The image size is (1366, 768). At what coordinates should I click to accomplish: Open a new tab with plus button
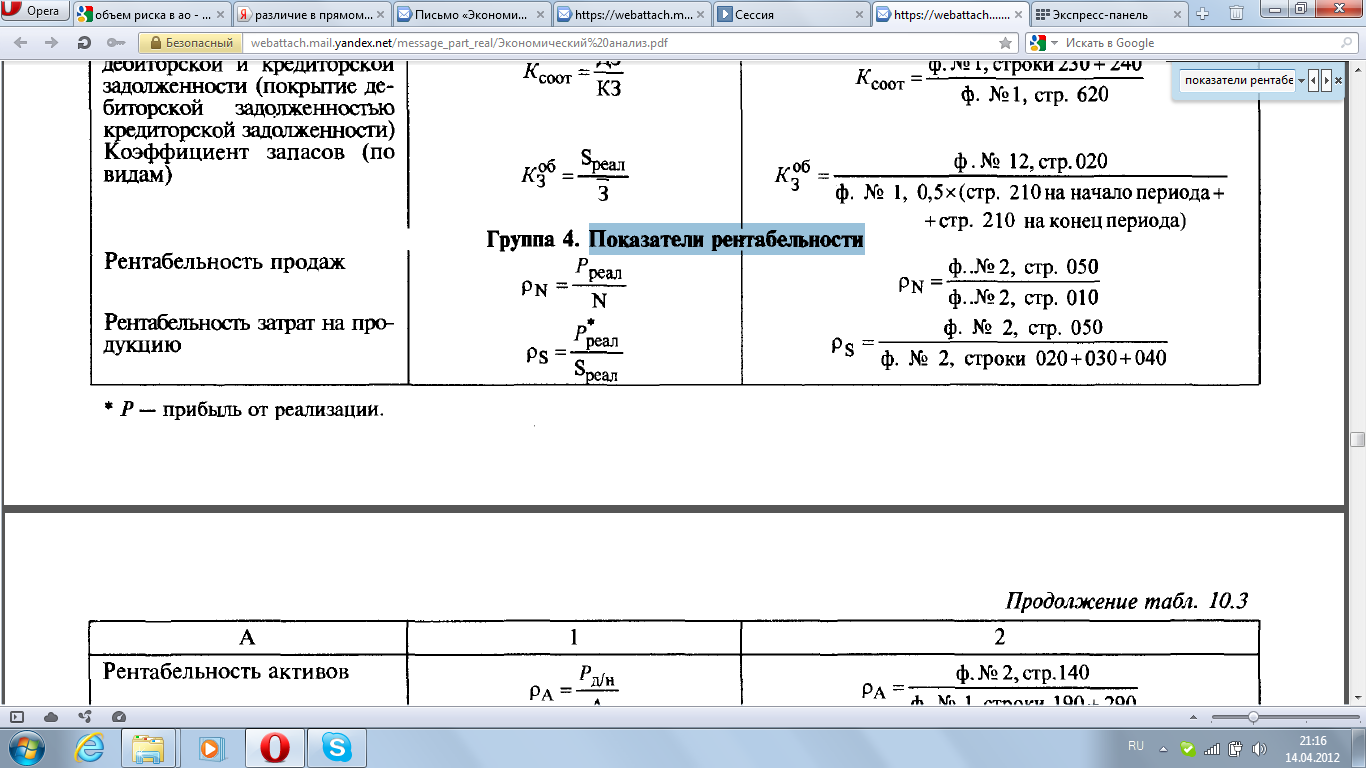(x=1203, y=14)
